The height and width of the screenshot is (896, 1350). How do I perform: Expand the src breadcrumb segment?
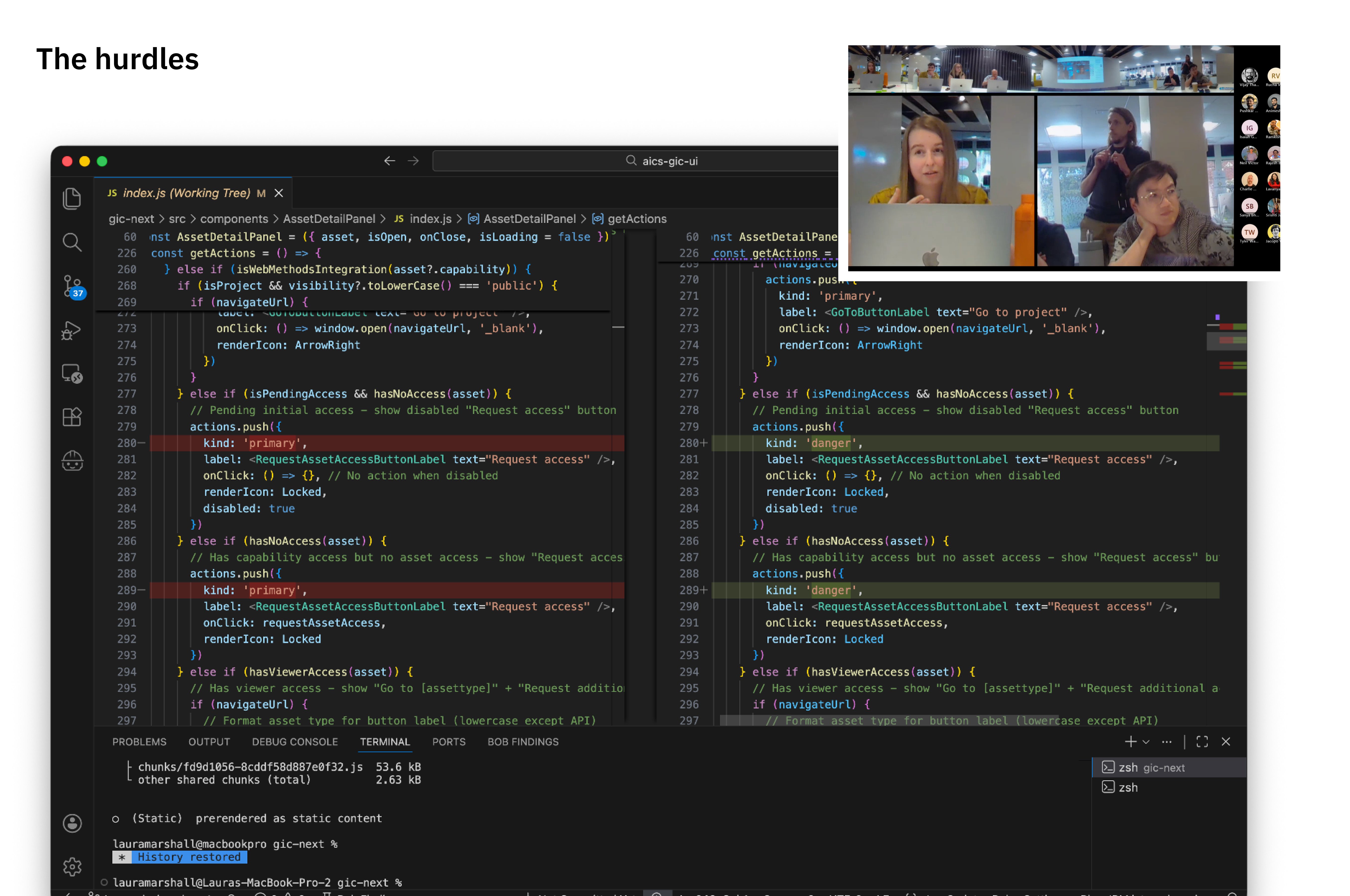pos(177,219)
